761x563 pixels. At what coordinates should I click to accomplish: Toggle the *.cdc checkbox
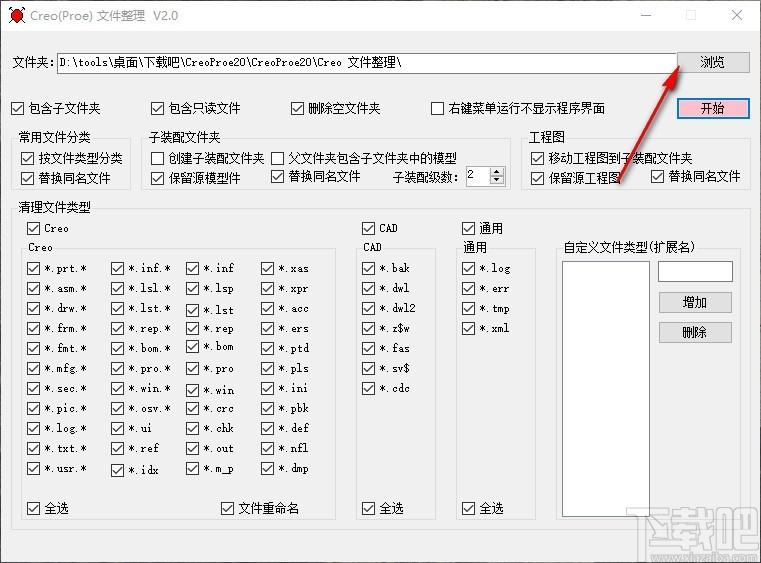pos(368,388)
